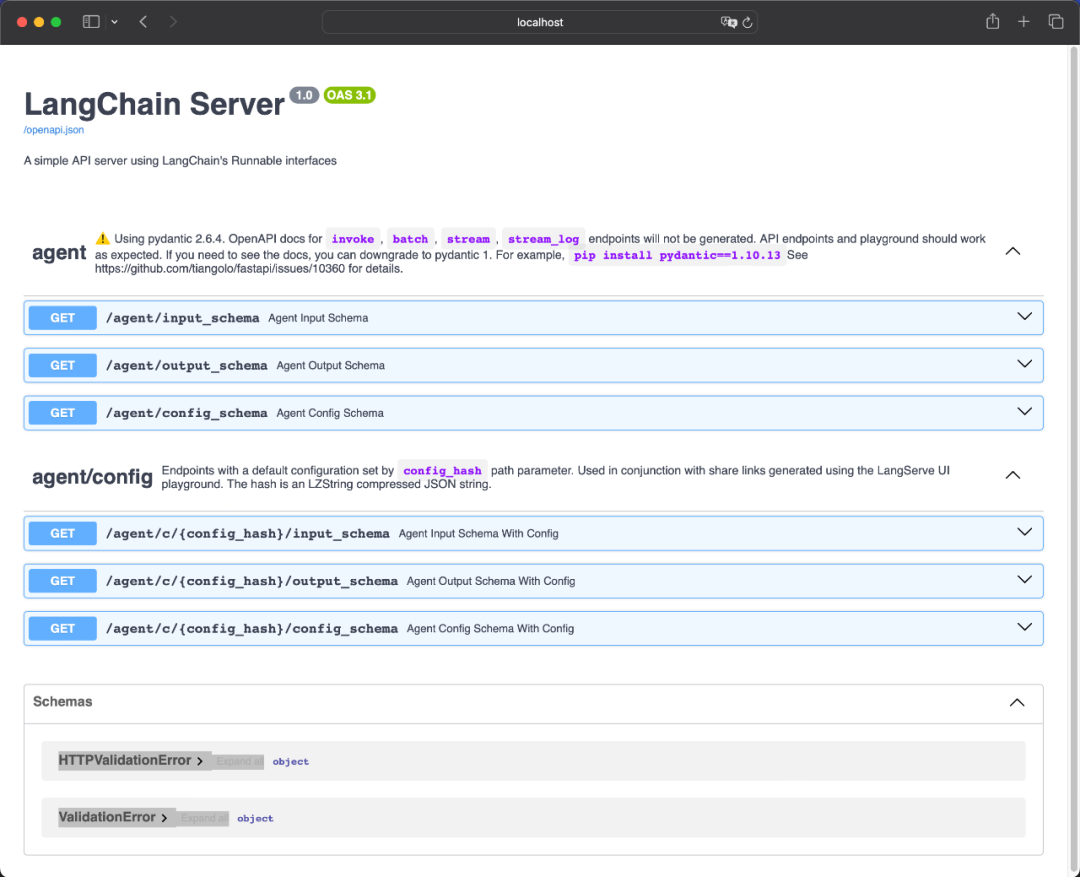This screenshot has height=877, width=1080.
Task: Select the agent/config tag heading
Action: point(92,477)
